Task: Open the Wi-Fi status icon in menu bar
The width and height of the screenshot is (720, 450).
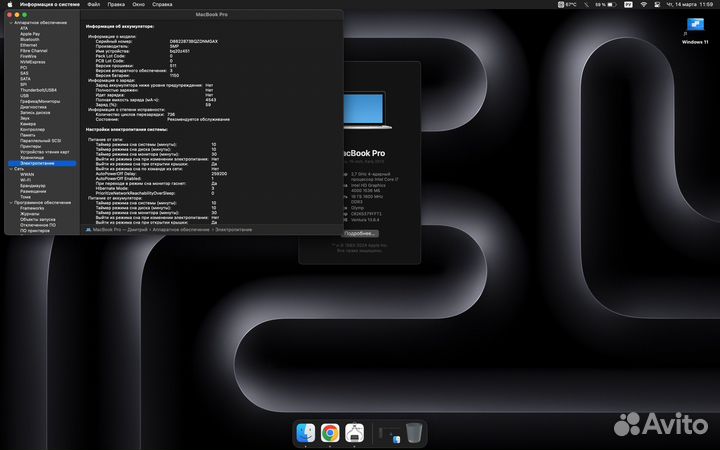Action: (643, 5)
